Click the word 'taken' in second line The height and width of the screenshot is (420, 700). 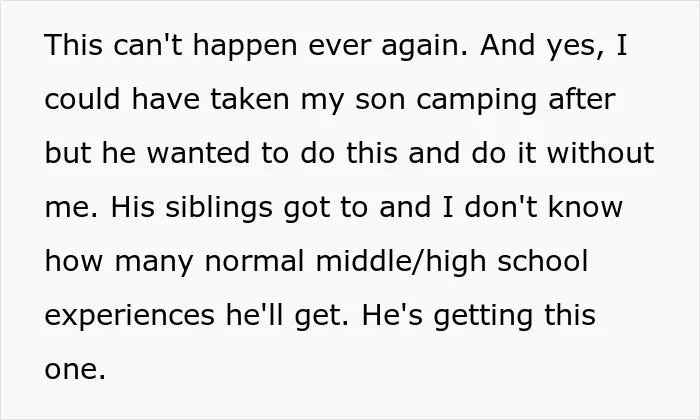(250, 99)
